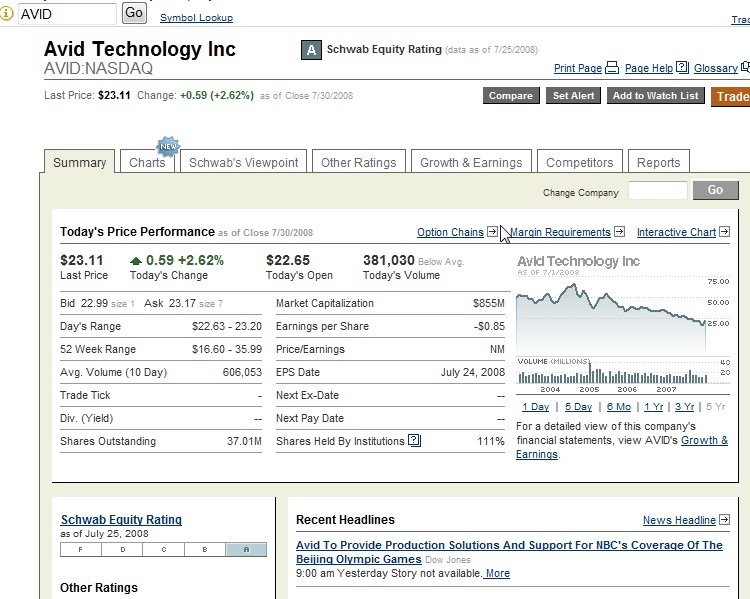Click the arrow icon beside Margin Requirements
Viewport: 750px width, 599px height.
pos(619,232)
